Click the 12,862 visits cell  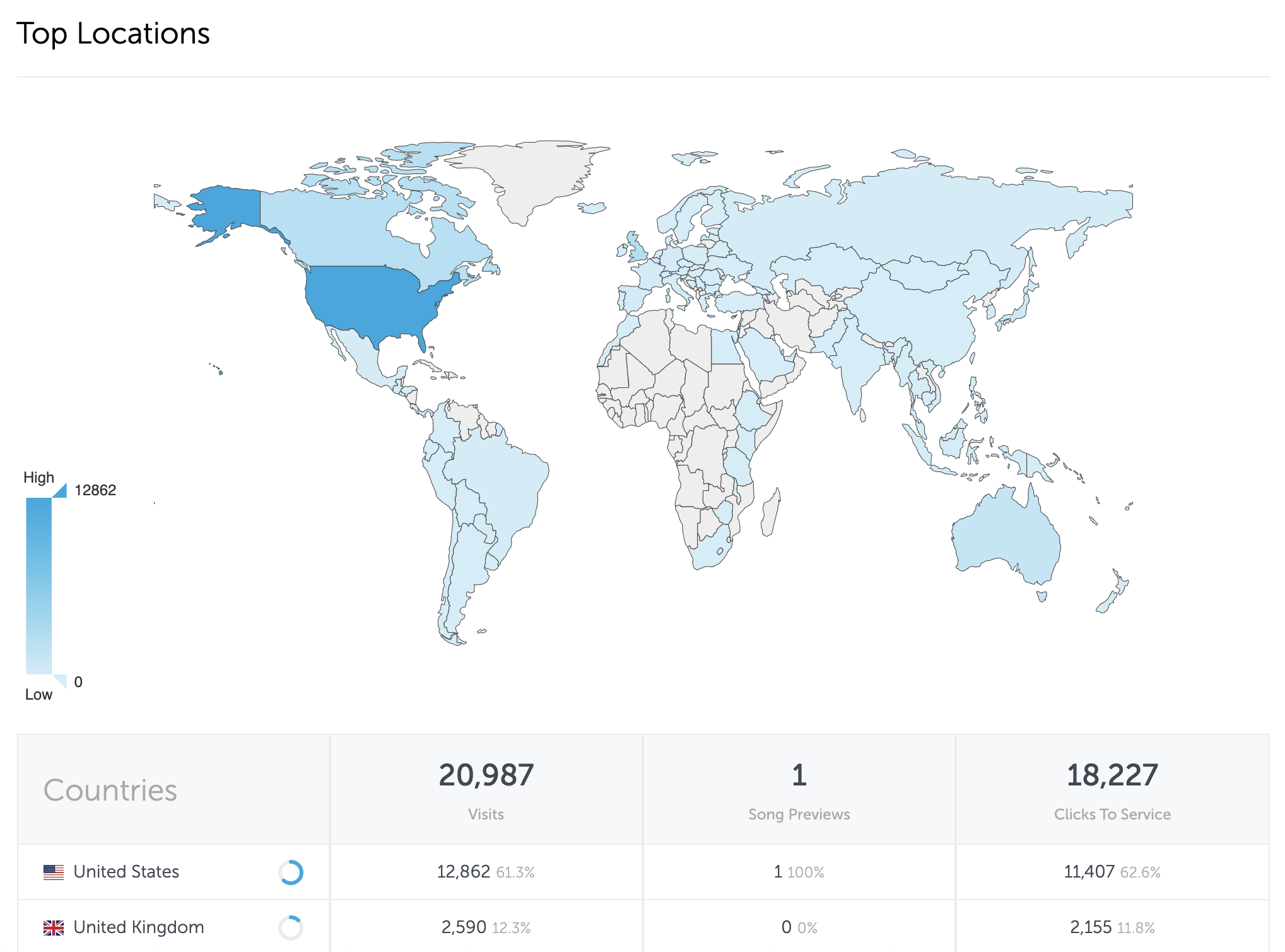[x=486, y=872]
